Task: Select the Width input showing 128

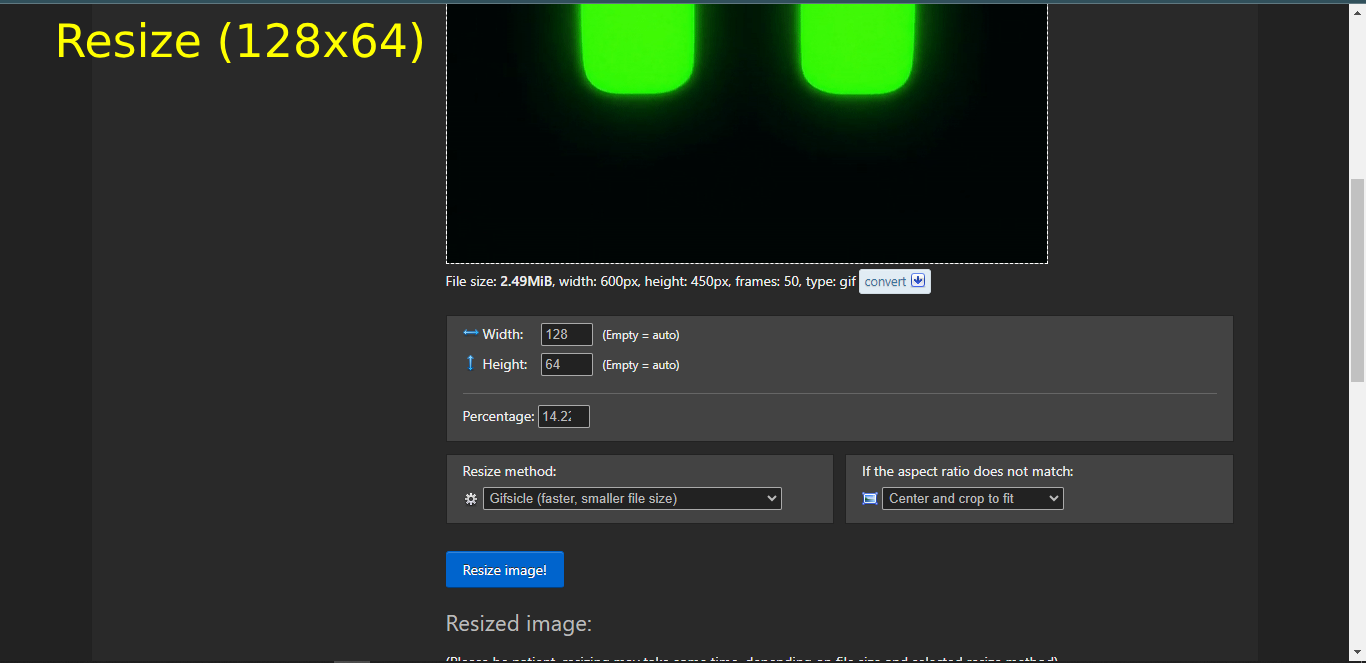Action: [x=566, y=334]
